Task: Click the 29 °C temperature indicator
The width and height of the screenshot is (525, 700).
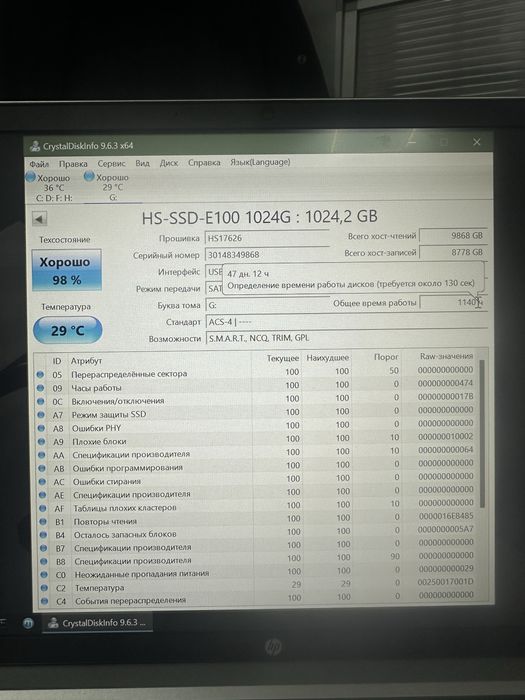Action: [x=67, y=330]
